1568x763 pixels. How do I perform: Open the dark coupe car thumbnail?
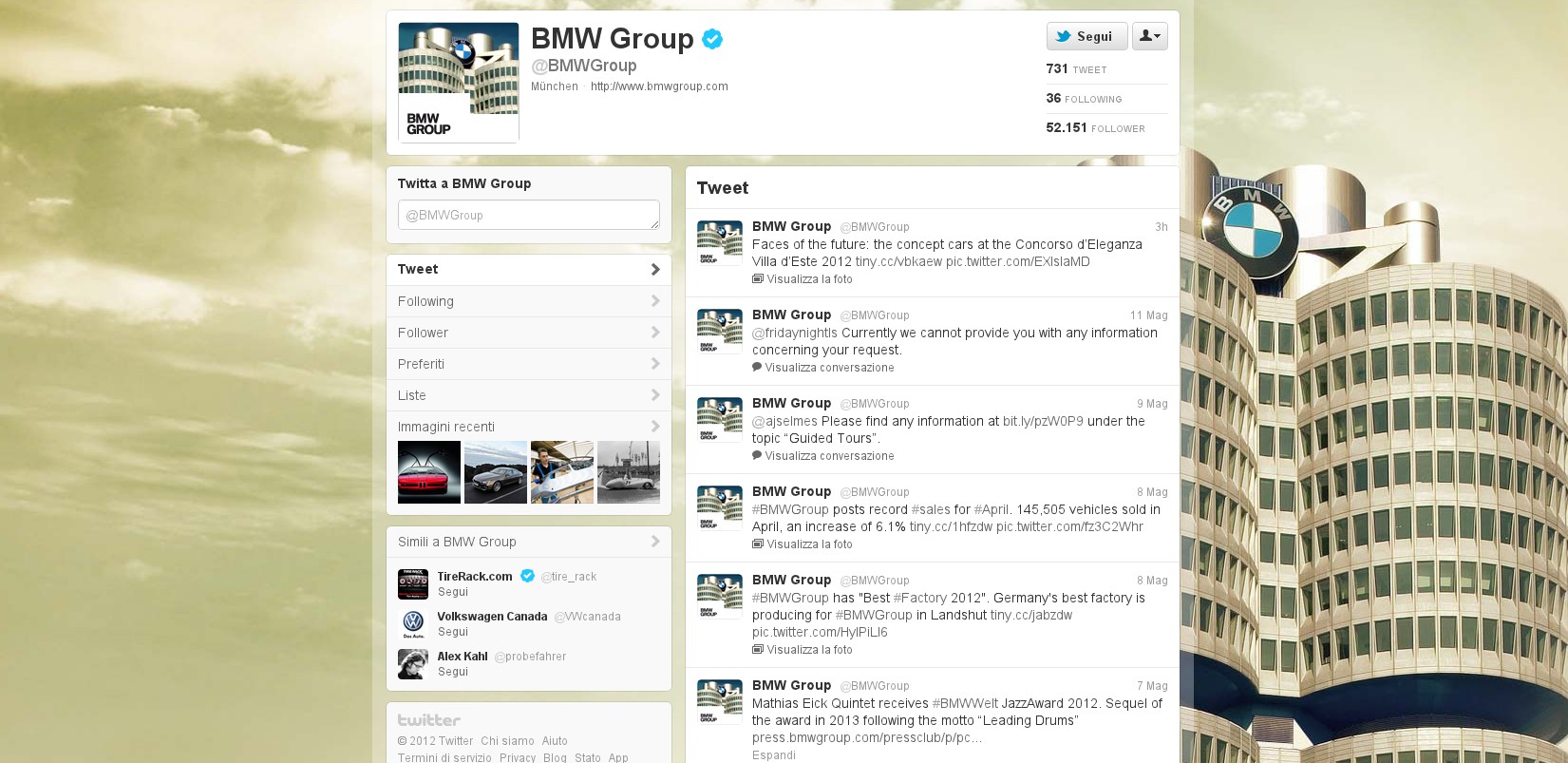pyautogui.click(x=496, y=472)
